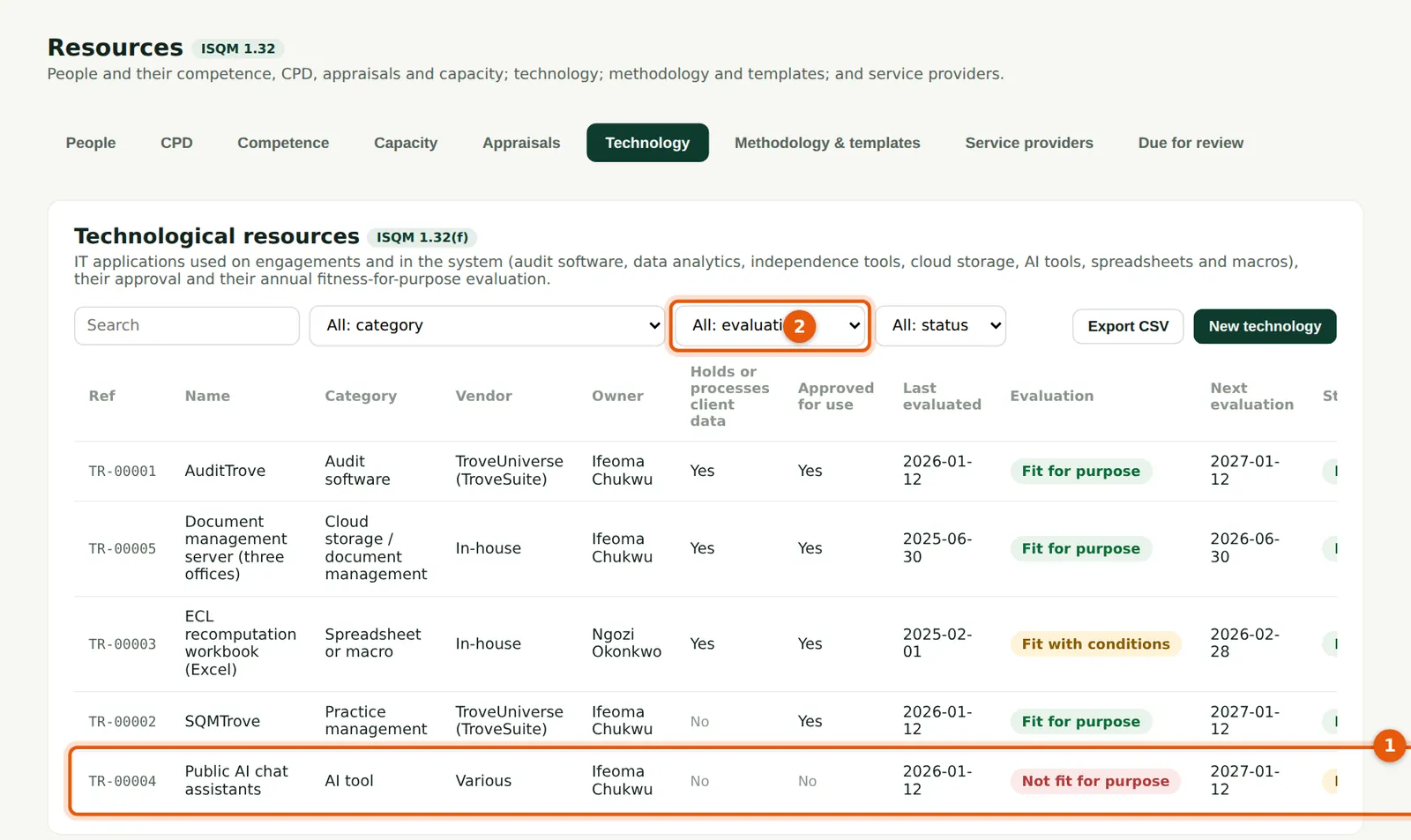Switch to the CPD tab

coord(176,143)
